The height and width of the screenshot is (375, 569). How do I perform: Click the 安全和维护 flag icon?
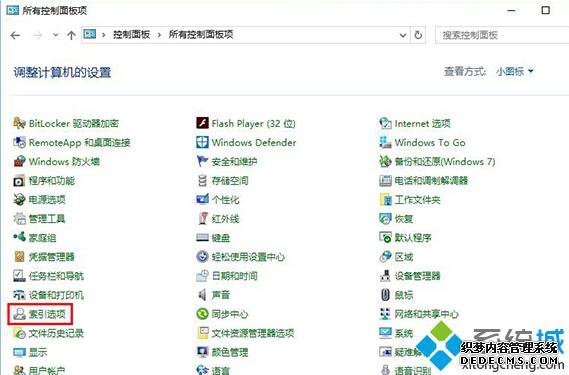tap(202, 161)
